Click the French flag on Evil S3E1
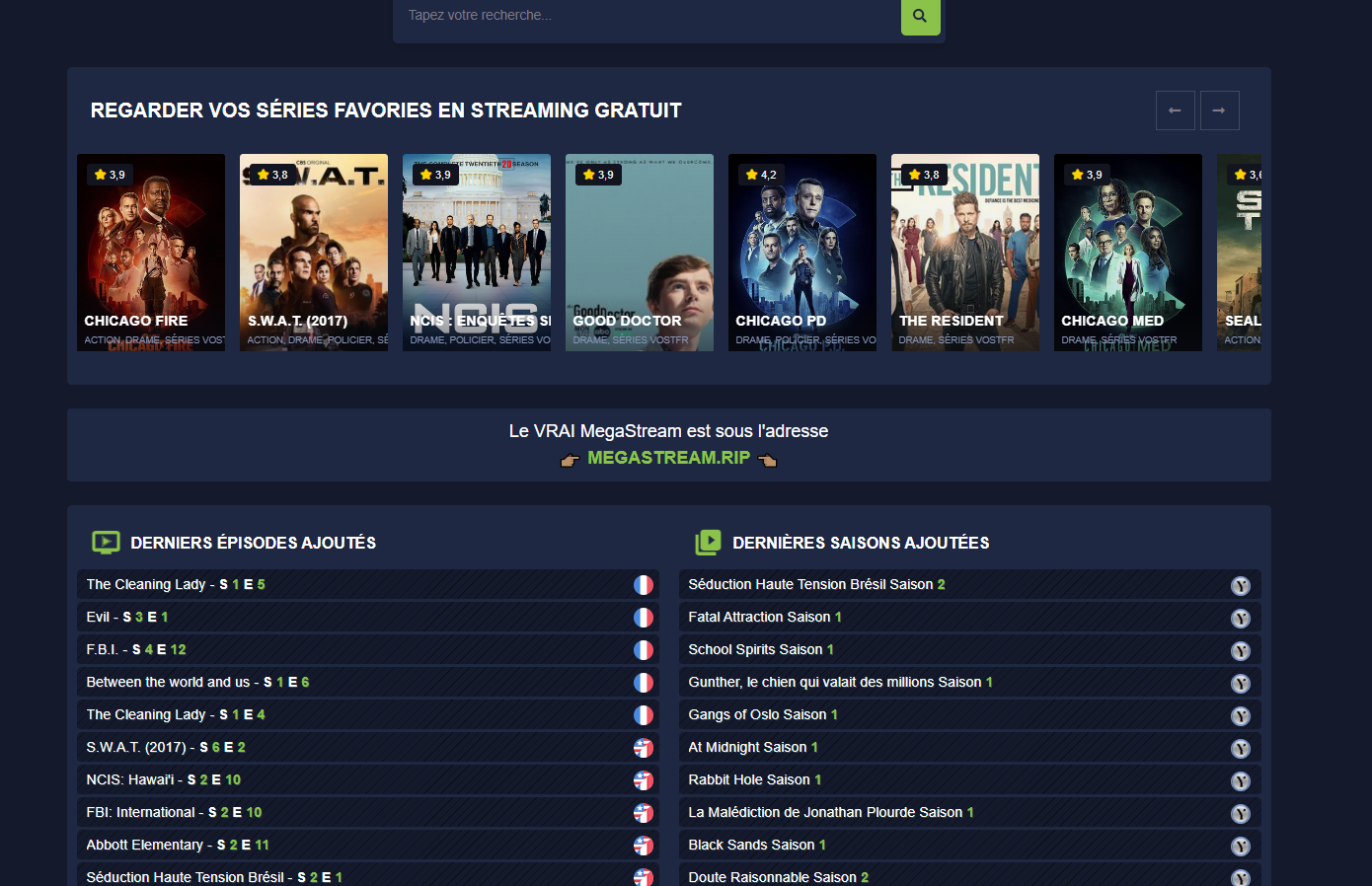This screenshot has height=886, width=1372. (x=644, y=618)
